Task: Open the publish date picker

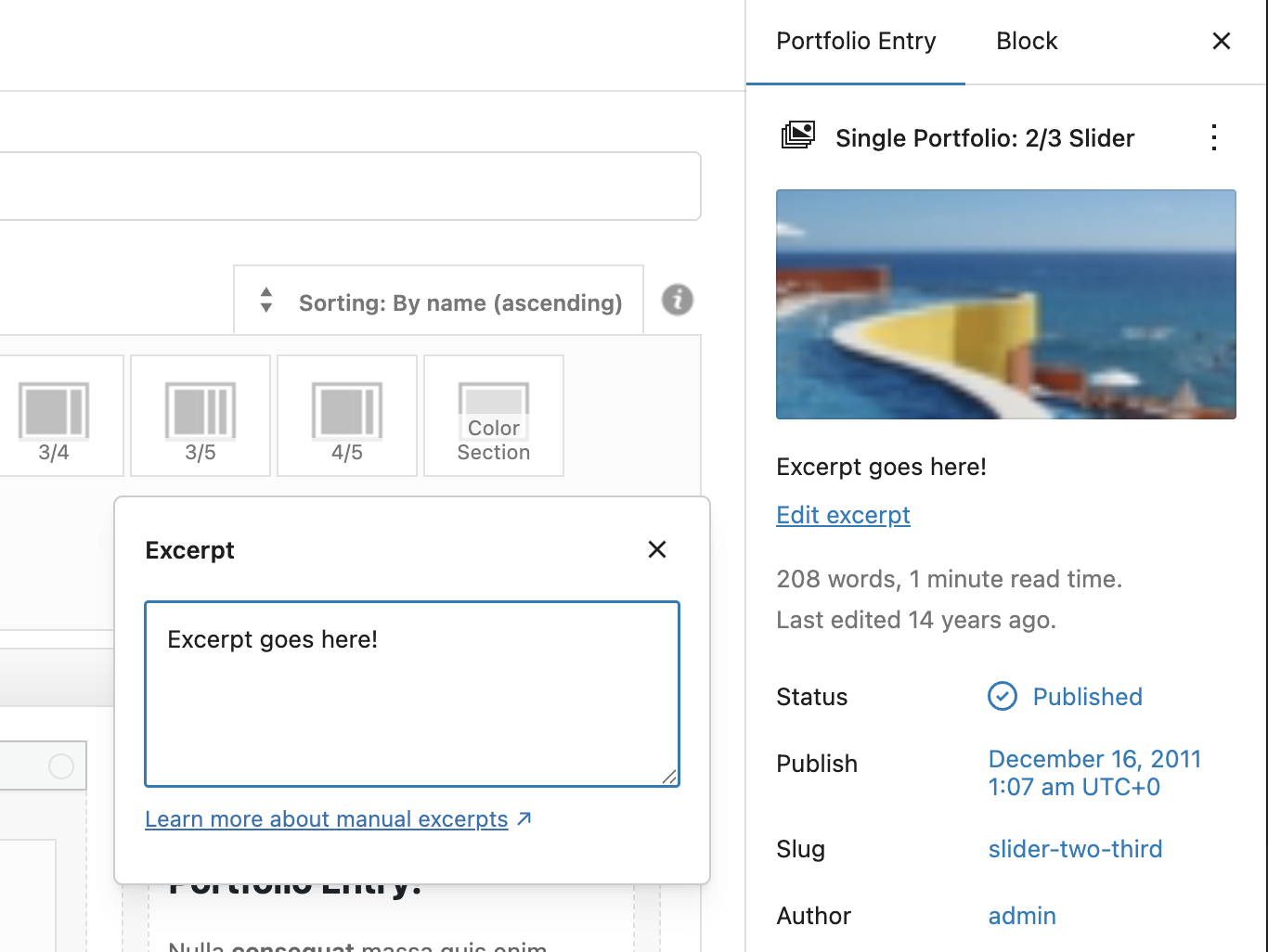Action: tap(1093, 772)
